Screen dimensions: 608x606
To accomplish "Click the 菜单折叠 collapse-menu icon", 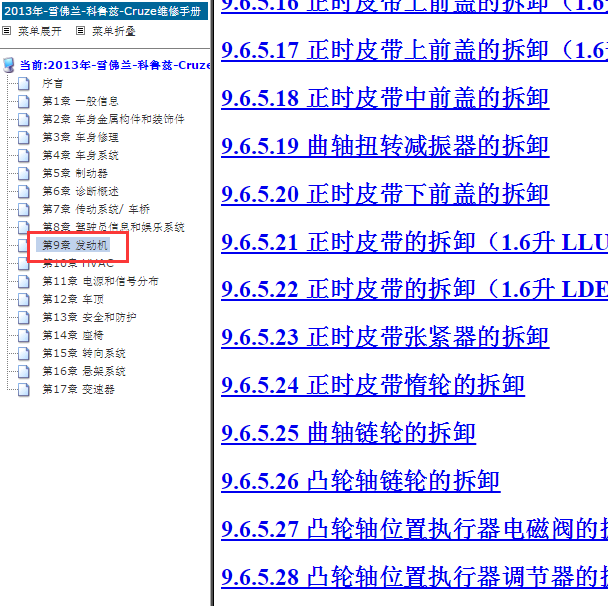I will (80, 31).
